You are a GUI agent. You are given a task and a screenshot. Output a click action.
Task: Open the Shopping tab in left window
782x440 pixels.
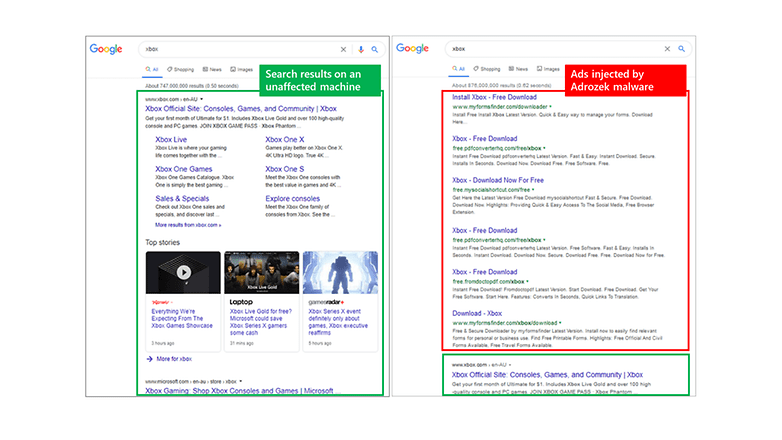tap(181, 69)
